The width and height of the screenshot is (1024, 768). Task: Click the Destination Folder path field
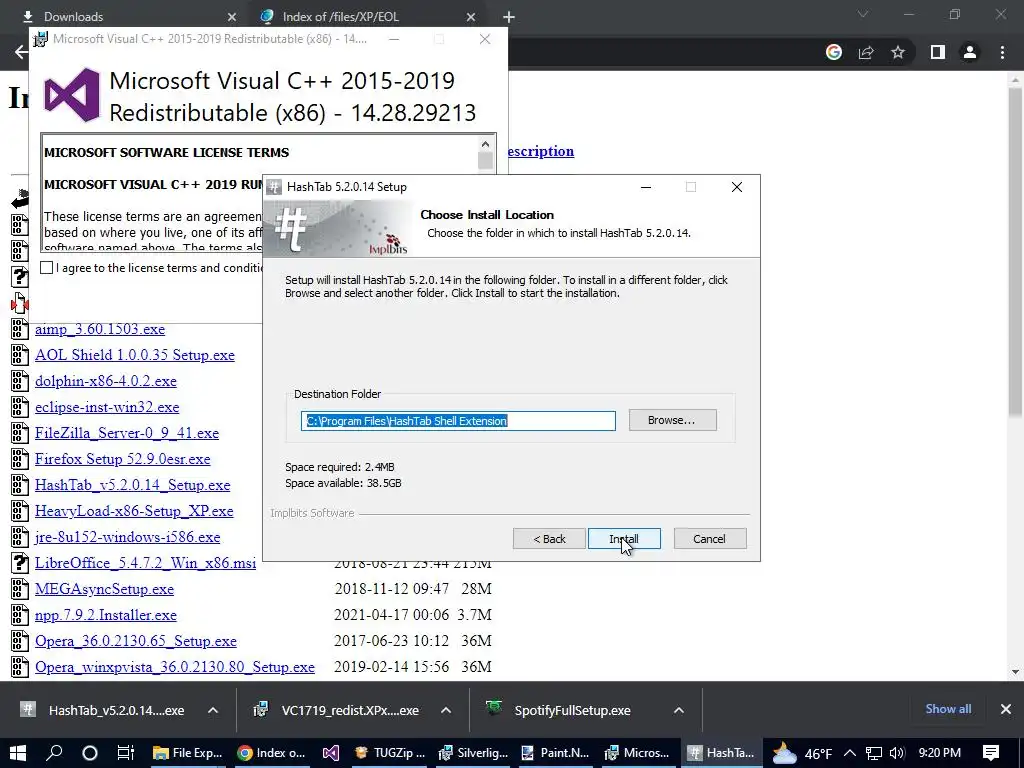(x=458, y=421)
